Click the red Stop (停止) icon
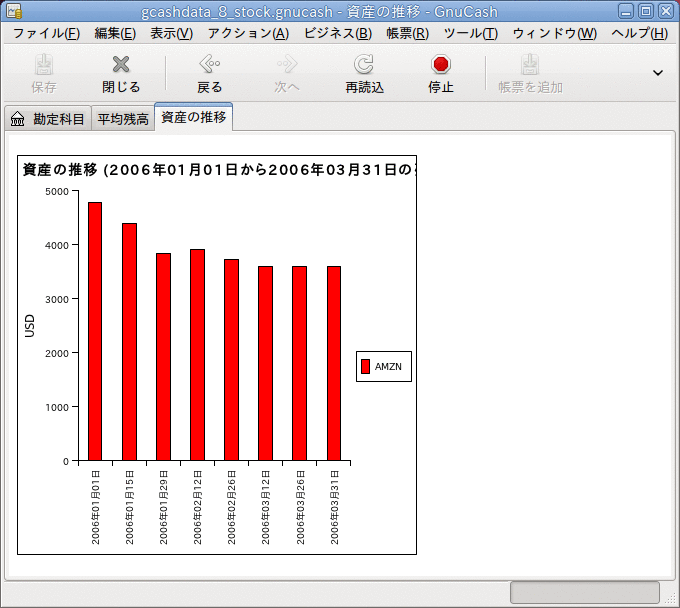680x608 pixels. [440, 66]
